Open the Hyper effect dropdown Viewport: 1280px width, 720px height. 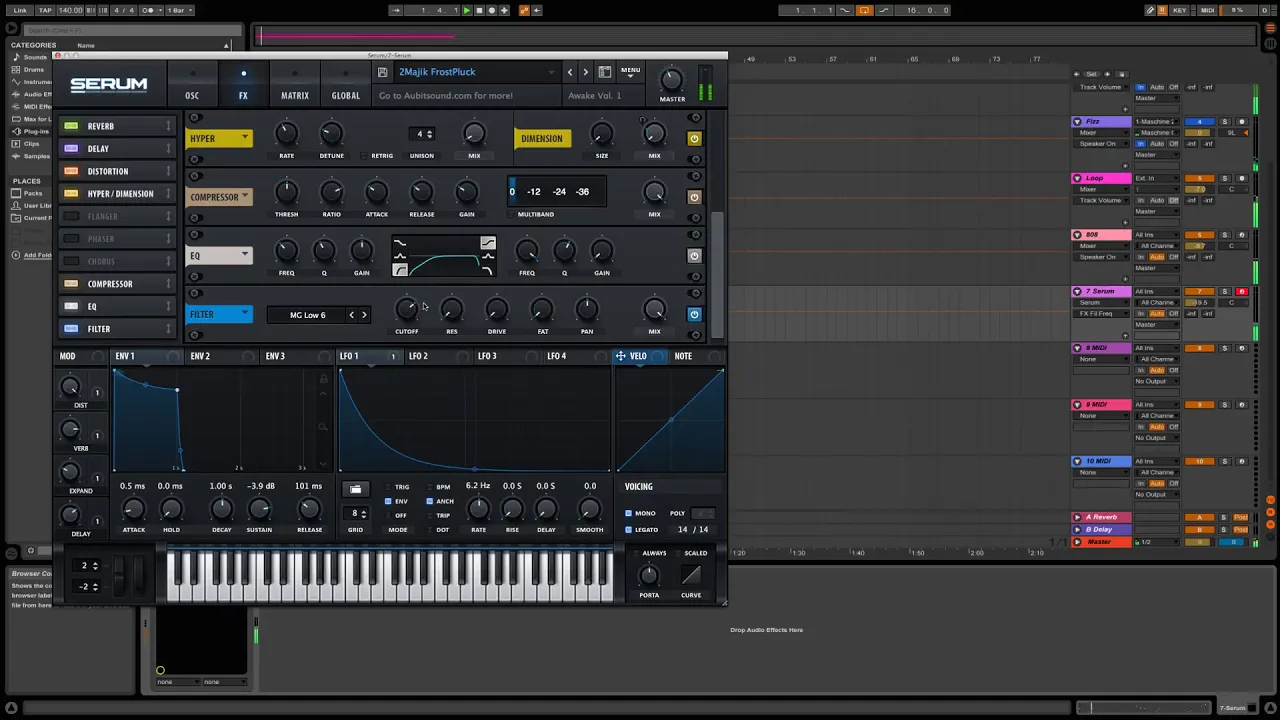point(219,139)
